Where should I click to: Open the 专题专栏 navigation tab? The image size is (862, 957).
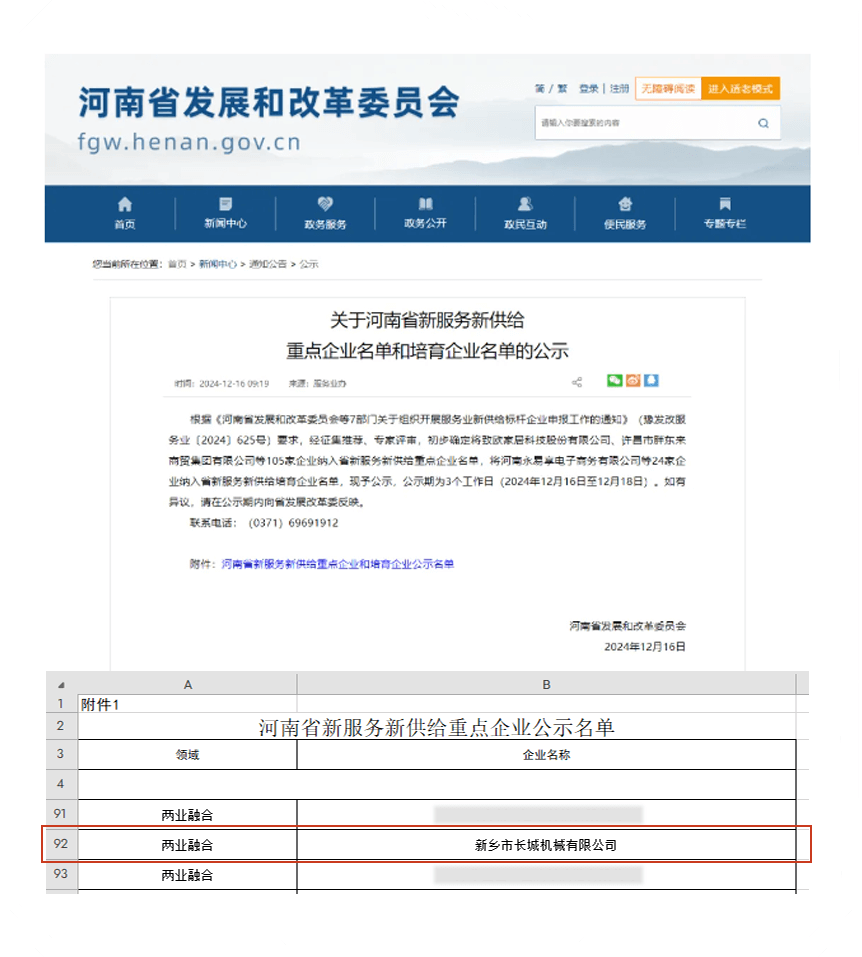(x=725, y=213)
